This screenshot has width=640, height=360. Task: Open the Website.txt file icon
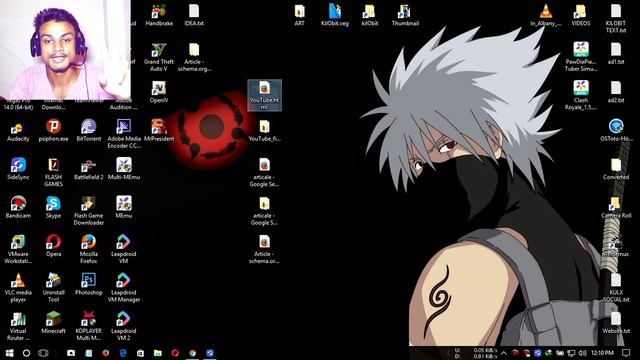616,322
